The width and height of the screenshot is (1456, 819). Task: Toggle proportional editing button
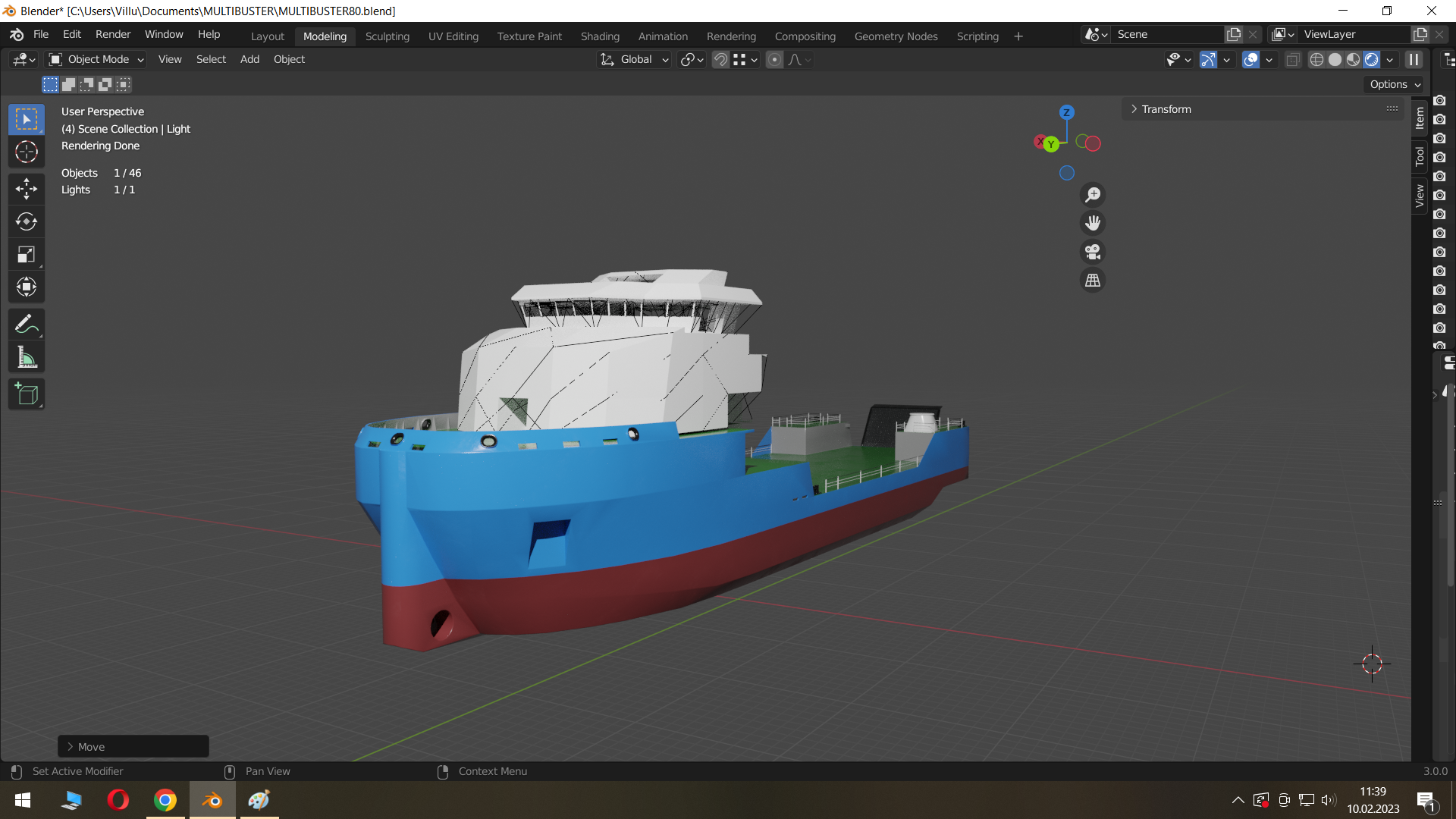click(x=774, y=59)
